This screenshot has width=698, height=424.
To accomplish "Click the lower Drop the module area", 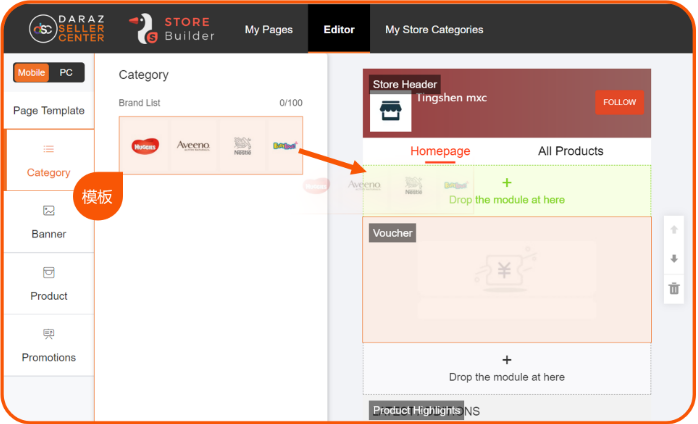I will click(506, 368).
